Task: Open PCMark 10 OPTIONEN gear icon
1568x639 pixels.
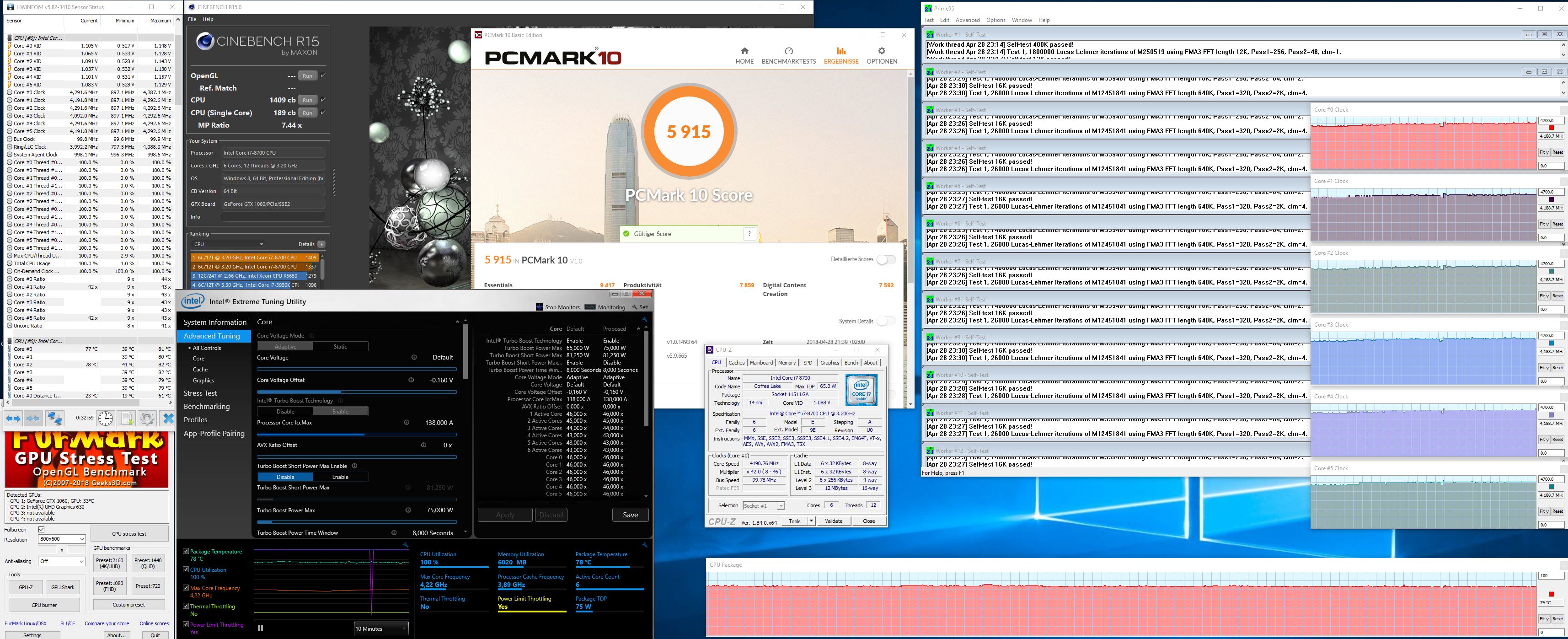Action: pos(881,51)
